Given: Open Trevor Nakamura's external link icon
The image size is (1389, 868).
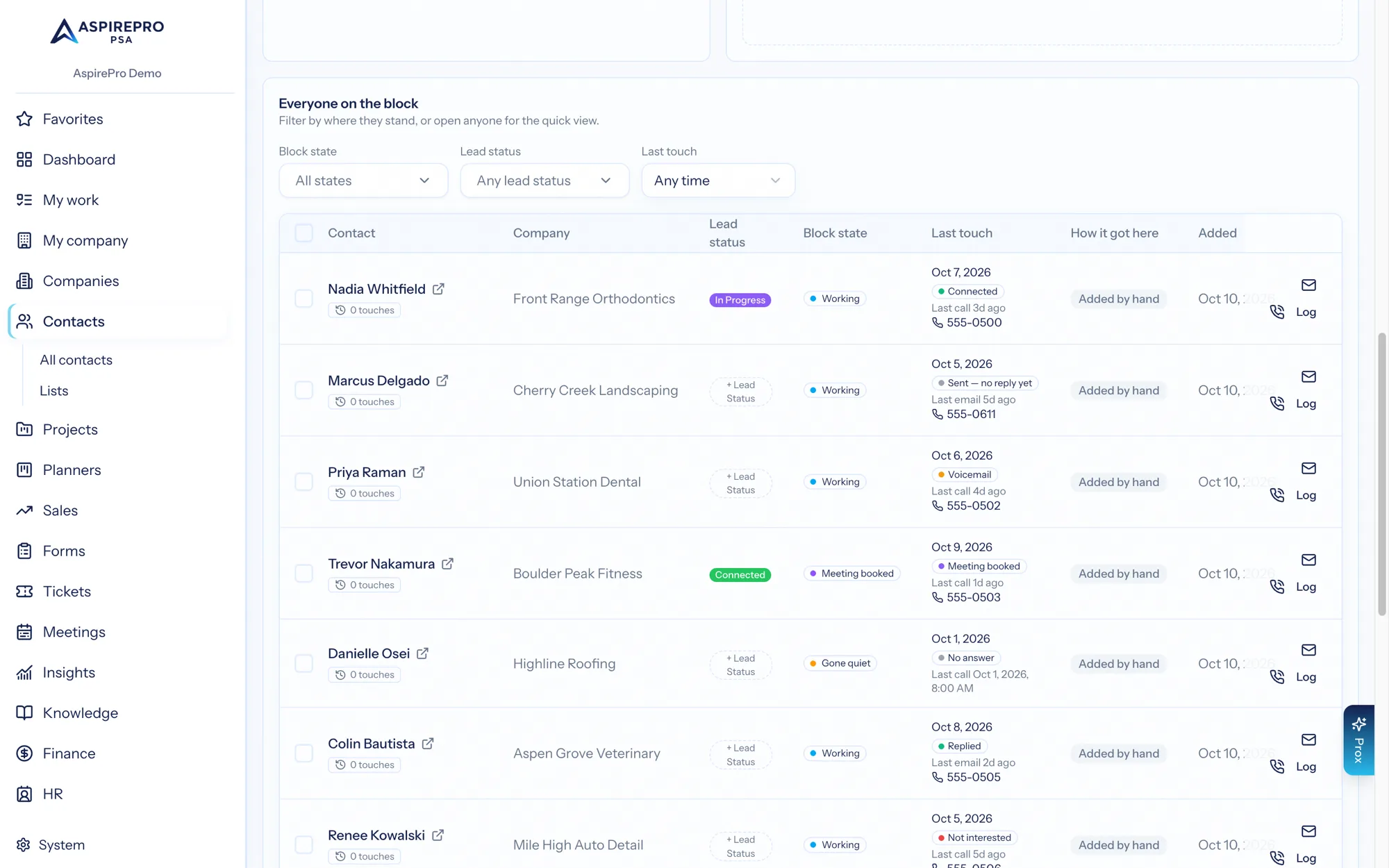Looking at the screenshot, I should coord(448,564).
